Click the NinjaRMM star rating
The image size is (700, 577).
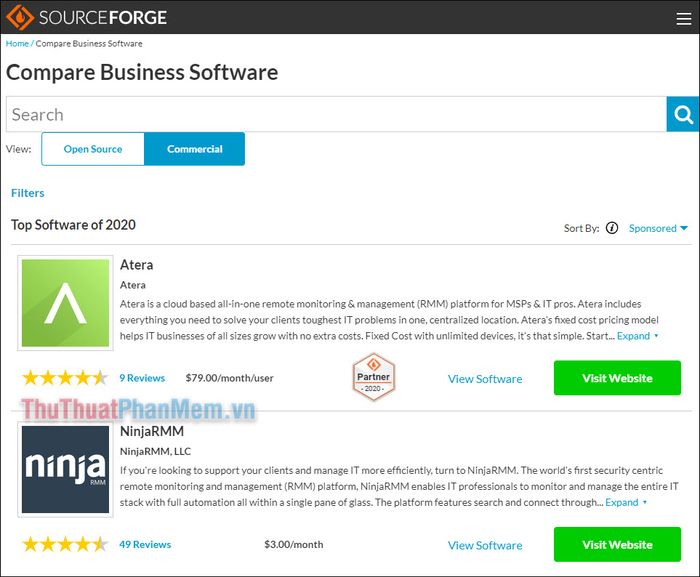click(65, 544)
